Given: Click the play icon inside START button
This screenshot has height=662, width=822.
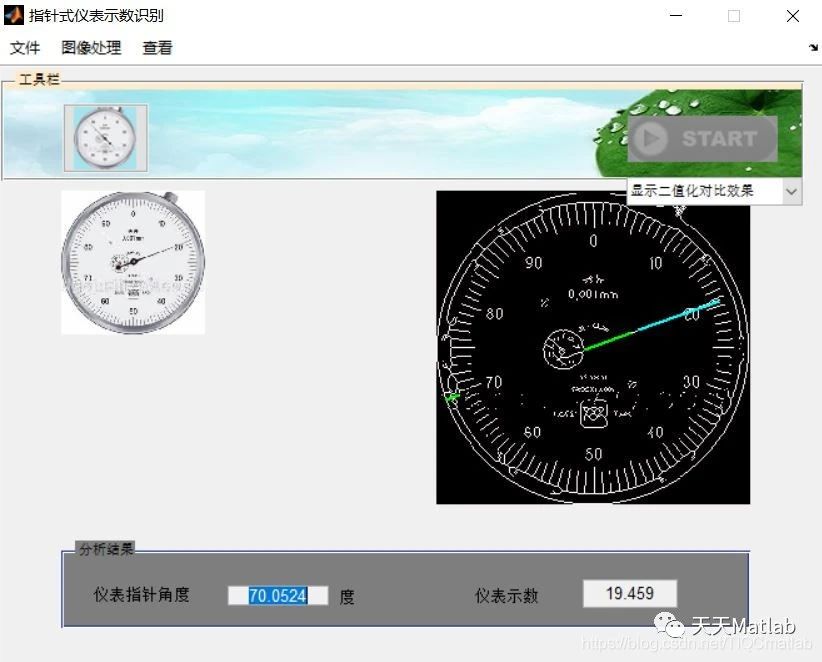Looking at the screenshot, I should (651, 139).
